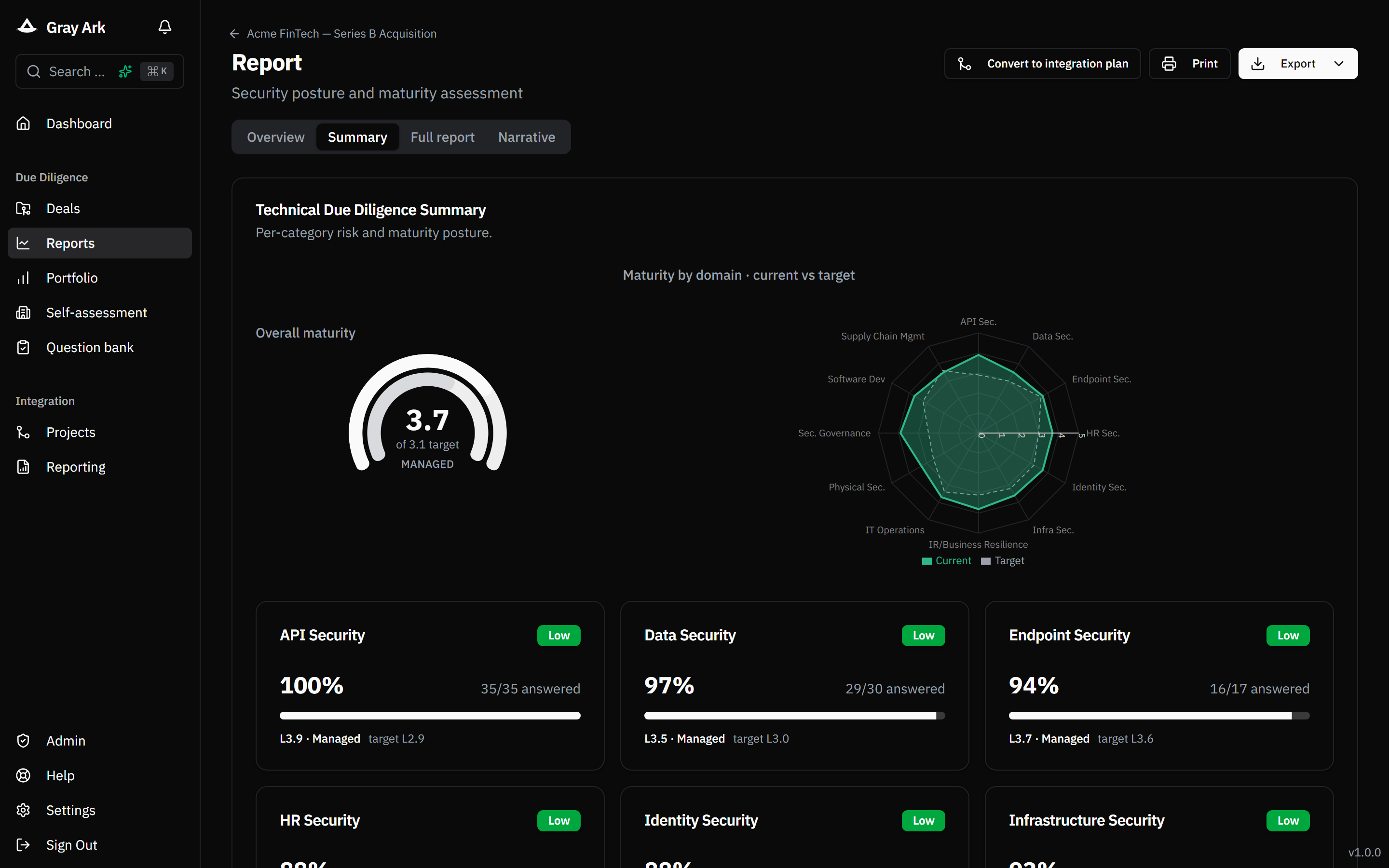
Task: Click the Projects branch icon
Action: tap(23, 432)
